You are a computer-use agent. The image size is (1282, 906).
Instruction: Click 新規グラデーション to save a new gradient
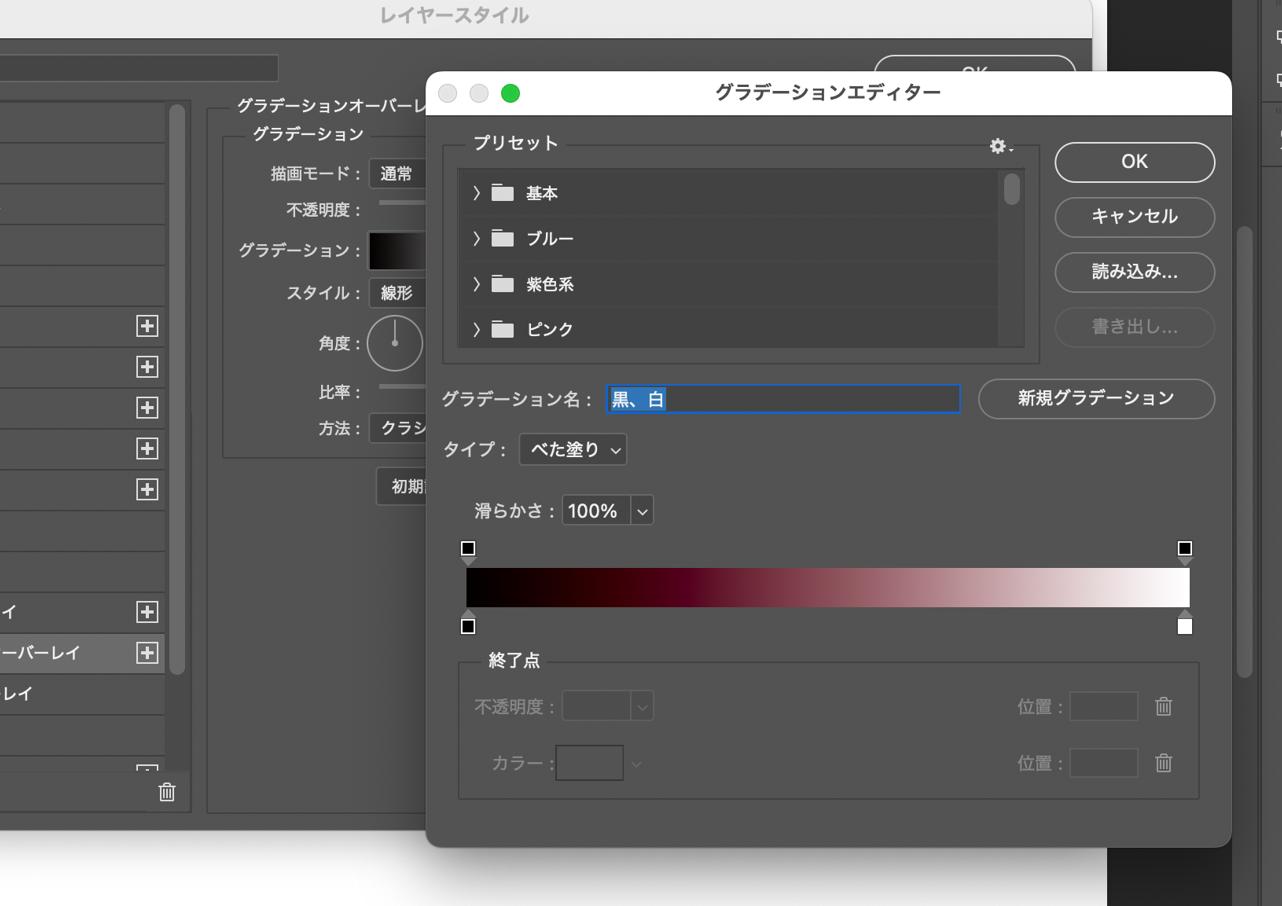pyautogui.click(x=1096, y=398)
